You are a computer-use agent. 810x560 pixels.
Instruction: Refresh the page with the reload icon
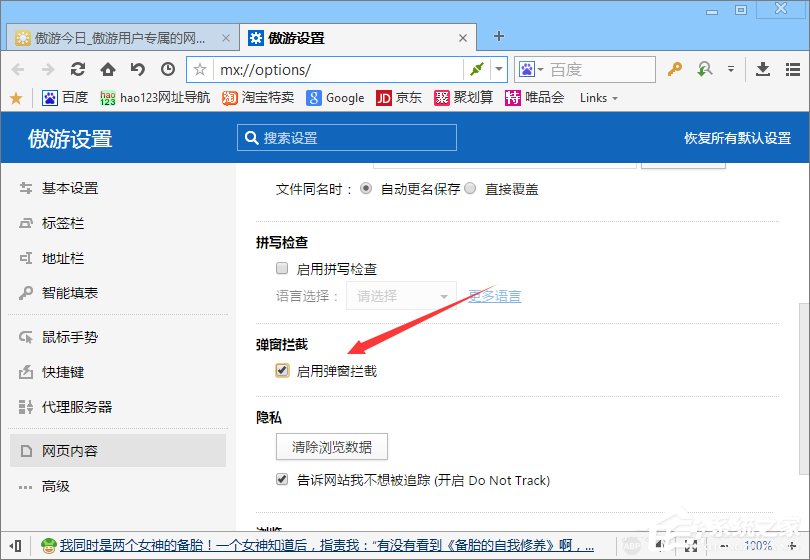point(78,69)
